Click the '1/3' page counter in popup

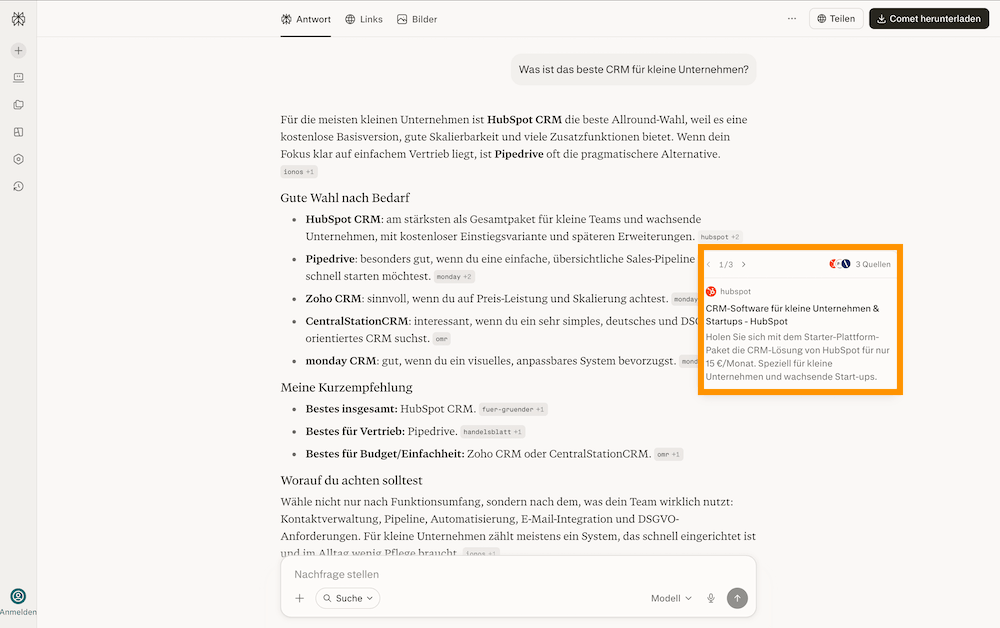point(726,264)
